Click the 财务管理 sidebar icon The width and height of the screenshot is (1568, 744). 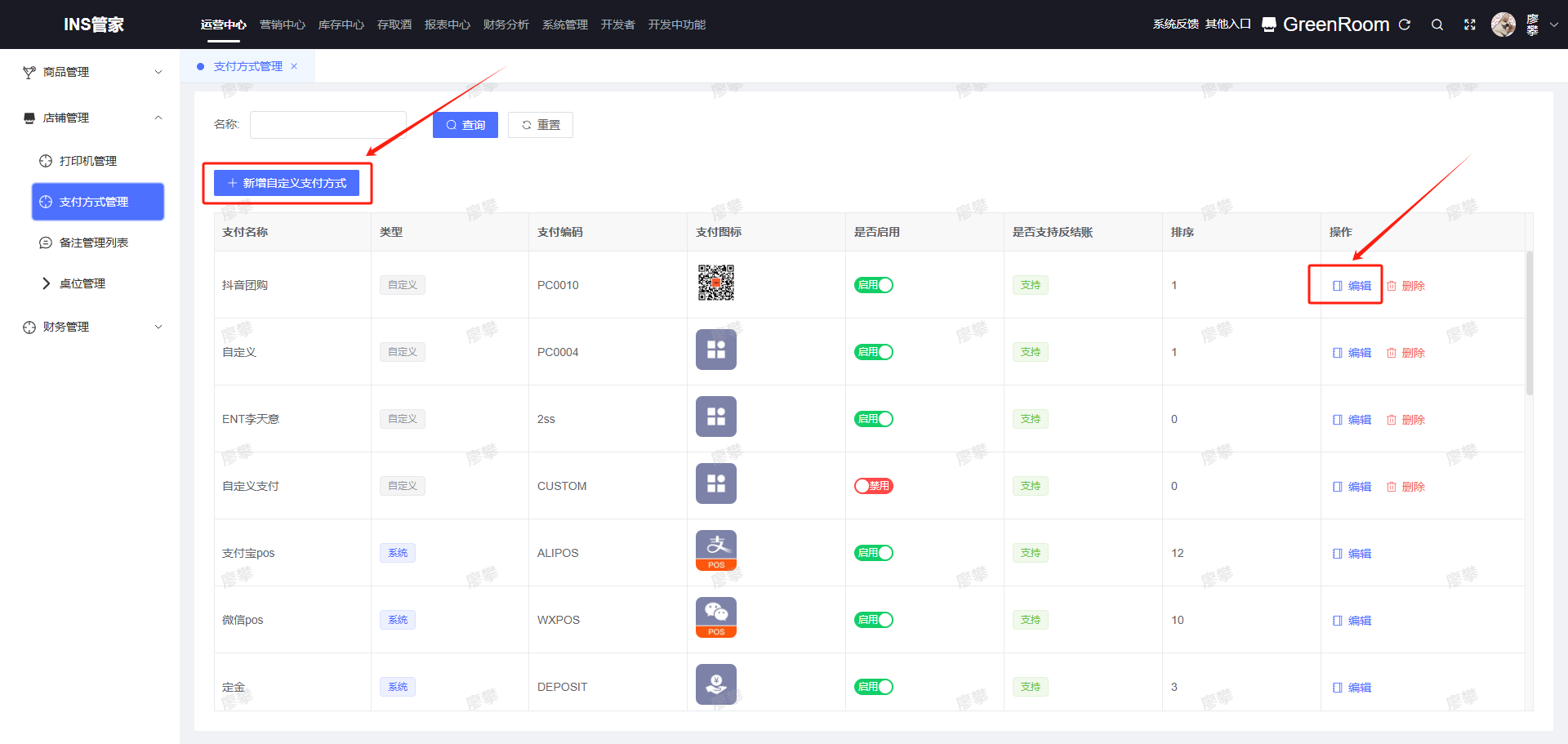pyautogui.click(x=29, y=327)
